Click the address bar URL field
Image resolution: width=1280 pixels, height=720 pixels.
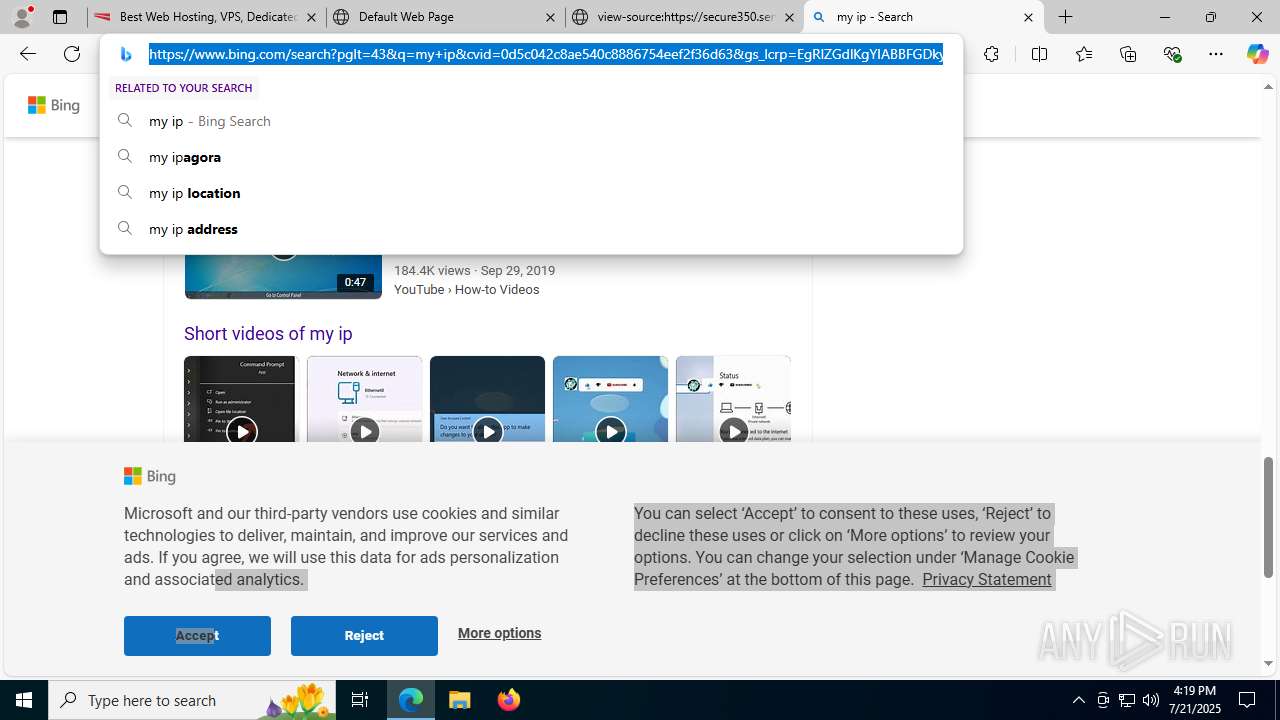[546, 54]
